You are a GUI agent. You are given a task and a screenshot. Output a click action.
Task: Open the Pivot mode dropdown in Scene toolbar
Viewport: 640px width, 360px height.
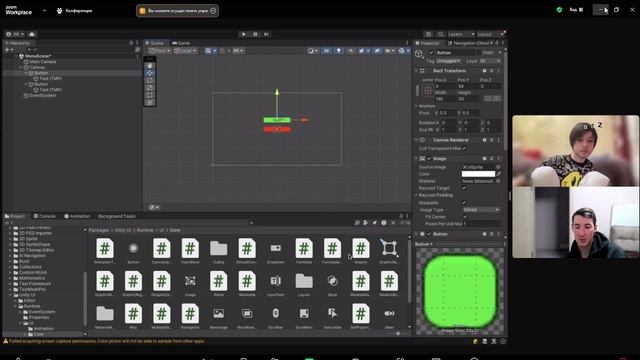[x=160, y=51]
